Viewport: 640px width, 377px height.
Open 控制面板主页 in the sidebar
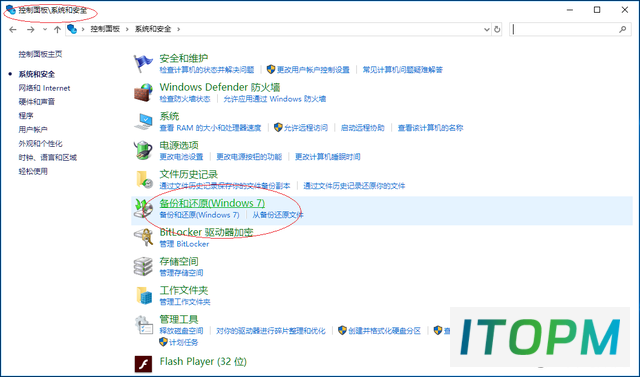pyautogui.click(x=40, y=54)
